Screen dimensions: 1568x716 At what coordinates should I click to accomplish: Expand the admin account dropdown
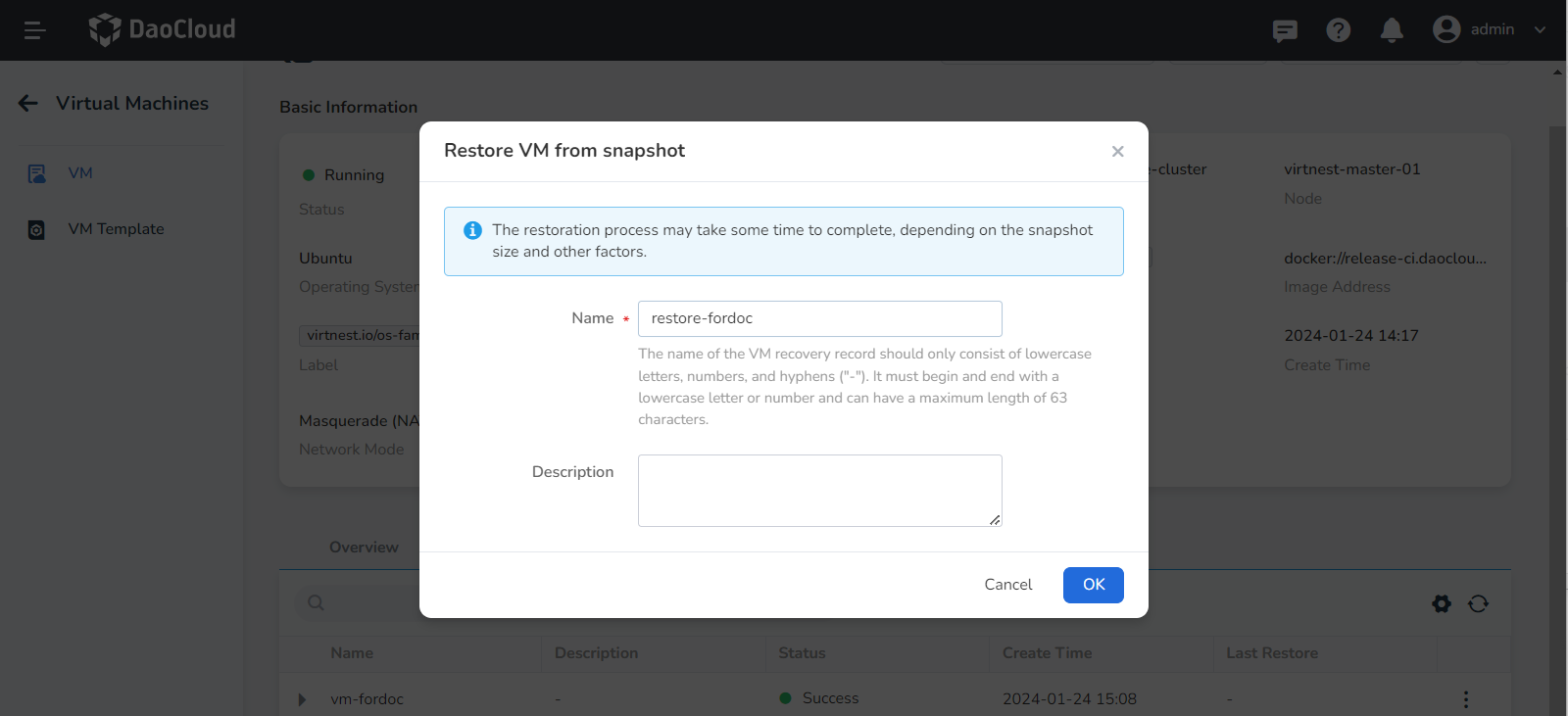[x=1540, y=29]
